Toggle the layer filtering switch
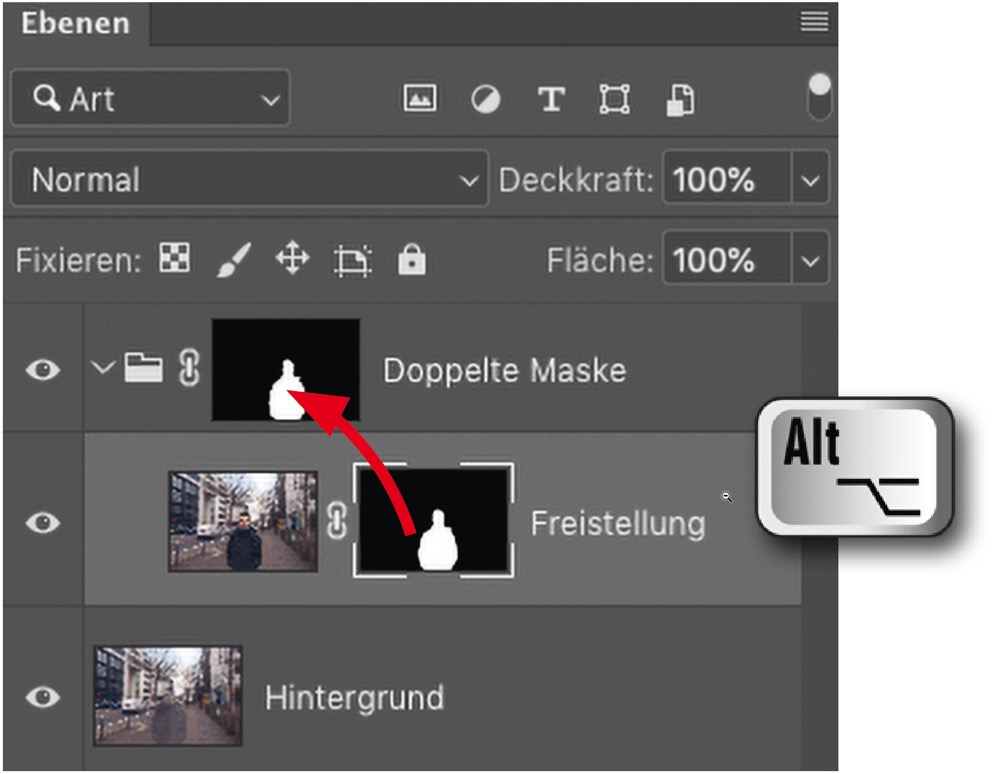1000x774 pixels. tap(819, 96)
